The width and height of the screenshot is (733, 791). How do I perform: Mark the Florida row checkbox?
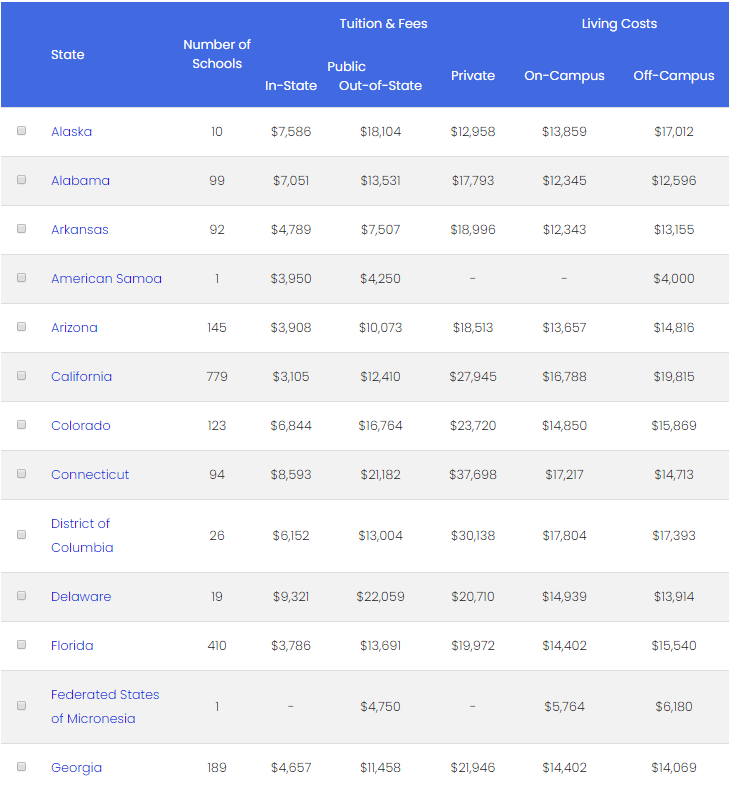(x=21, y=645)
